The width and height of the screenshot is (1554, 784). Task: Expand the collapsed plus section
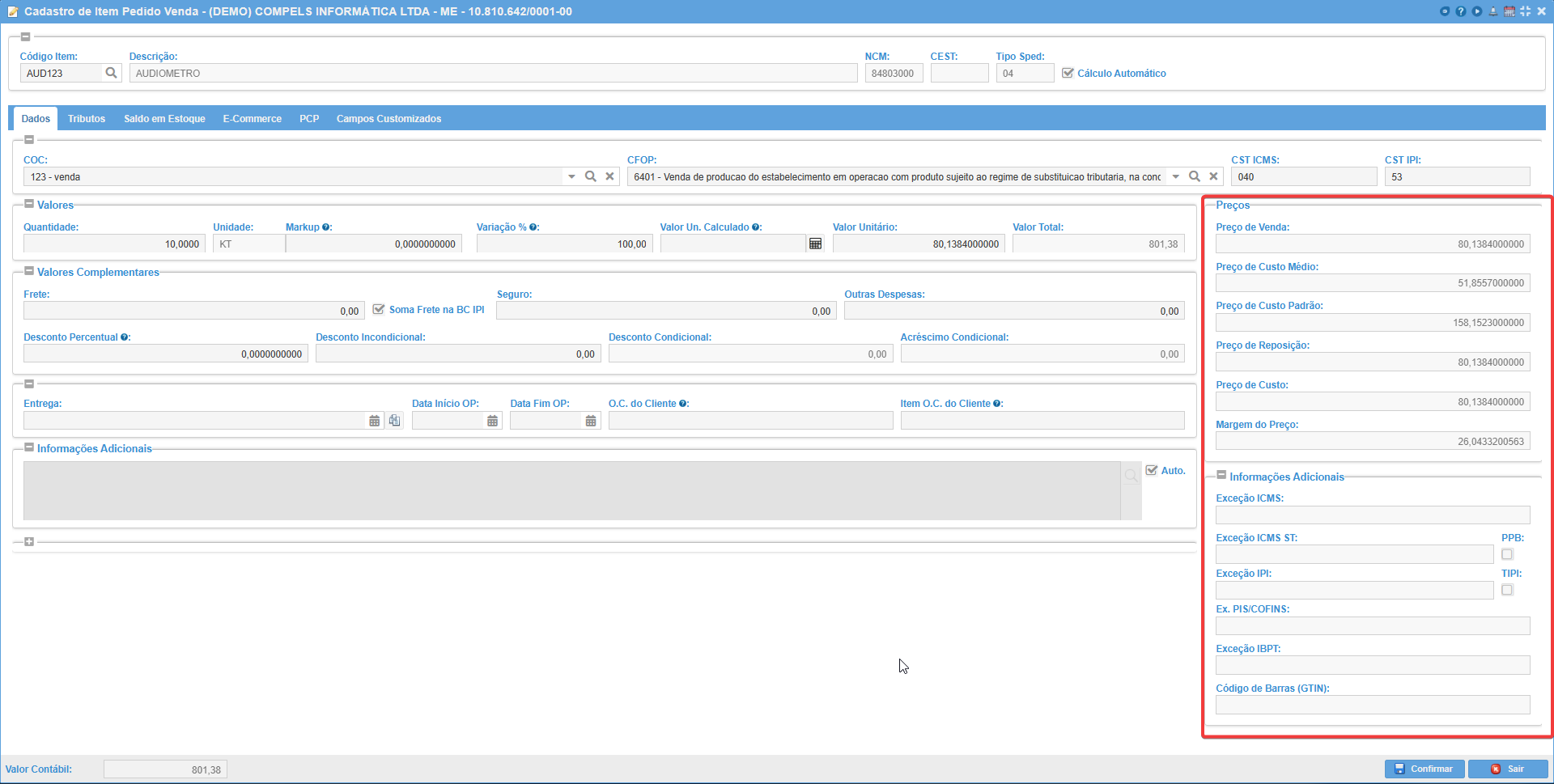(x=29, y=541)
